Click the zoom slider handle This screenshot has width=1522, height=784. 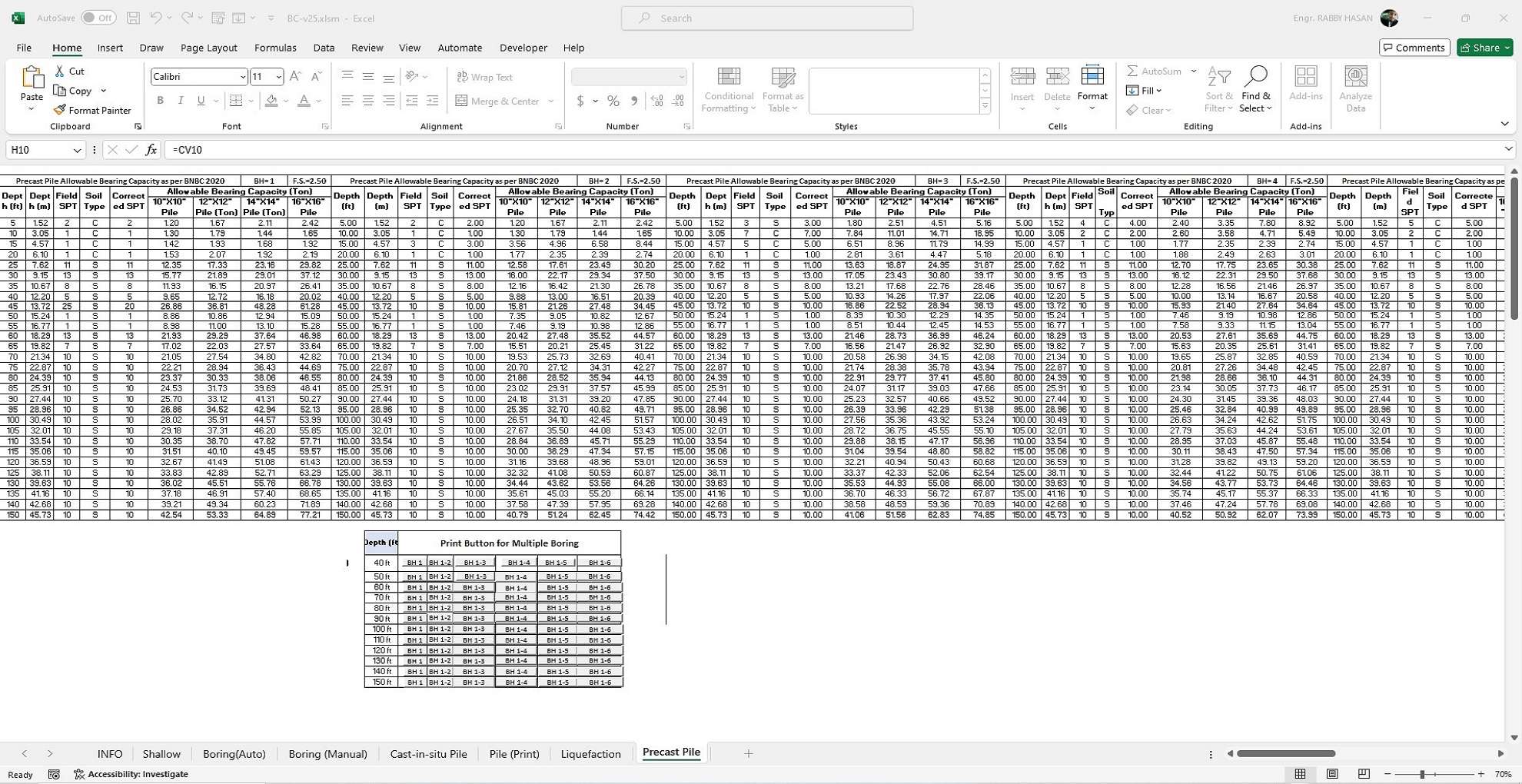pyautogui.click(x=1422, y=774)
